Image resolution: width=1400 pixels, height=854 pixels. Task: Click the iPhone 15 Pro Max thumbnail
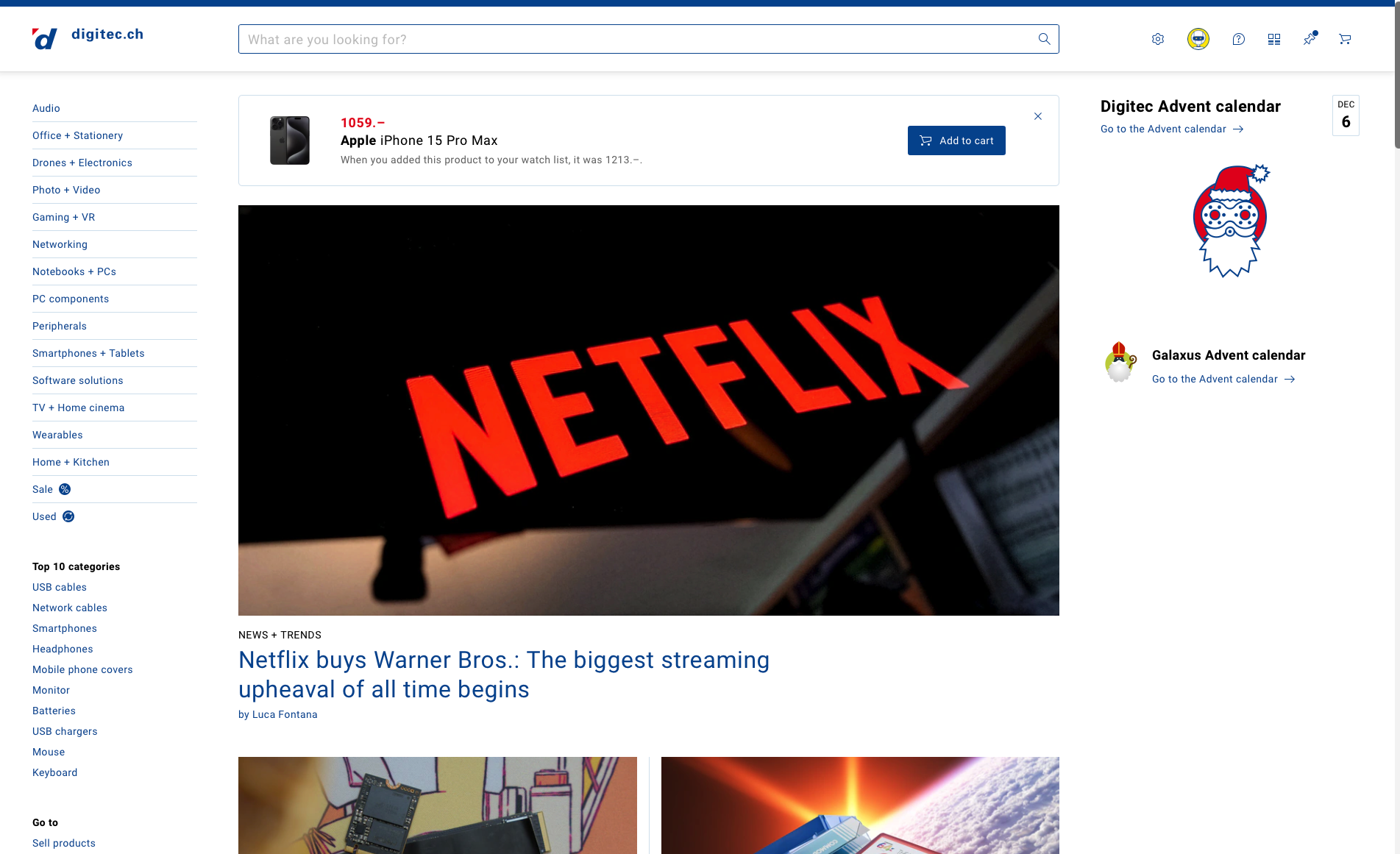click(290, 140)
